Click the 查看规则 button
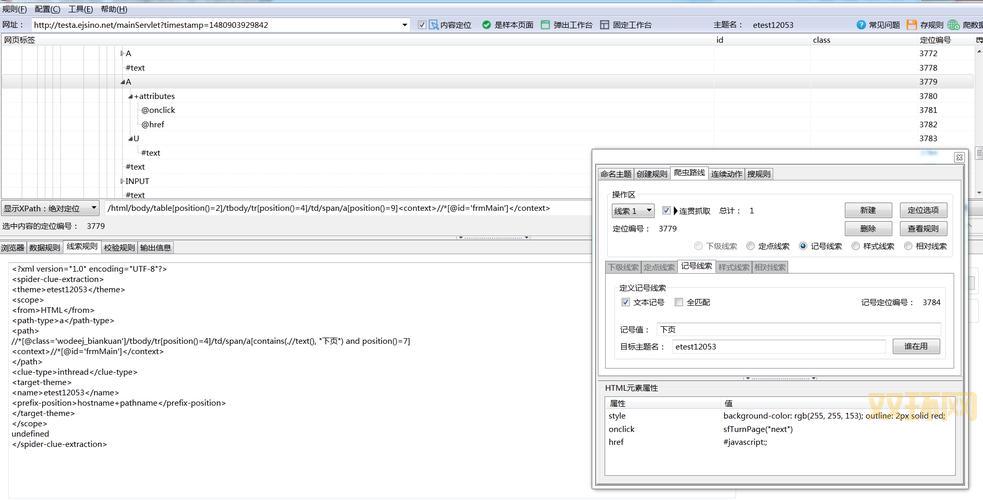 922,229
